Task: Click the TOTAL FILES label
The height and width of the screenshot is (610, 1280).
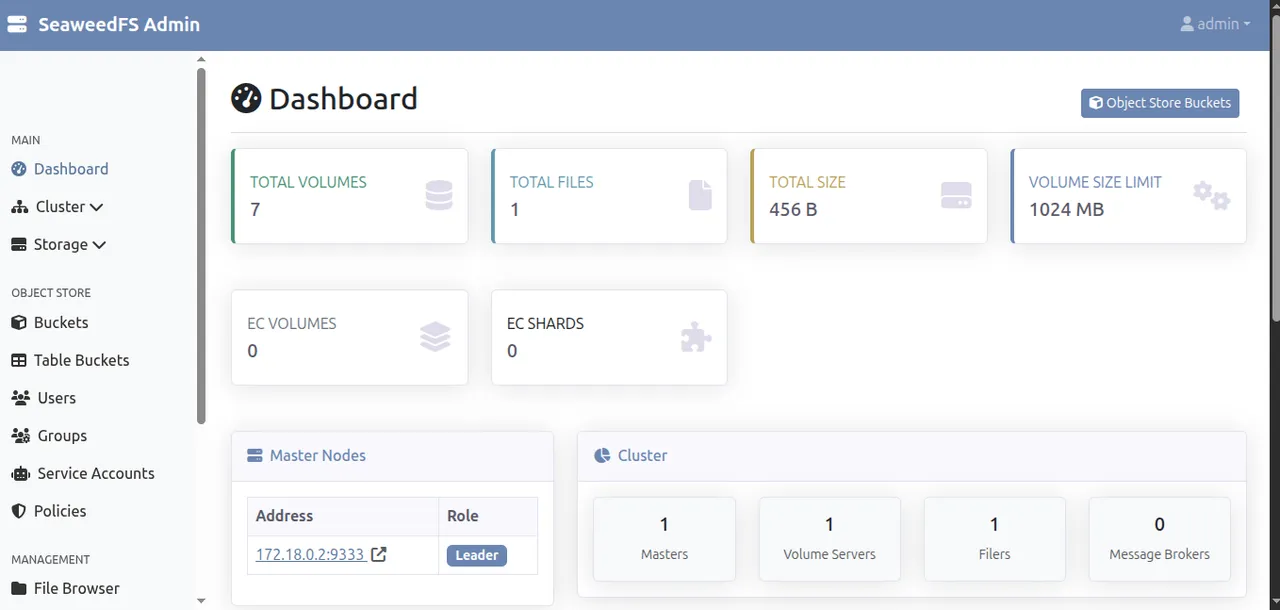Action: 551,183
